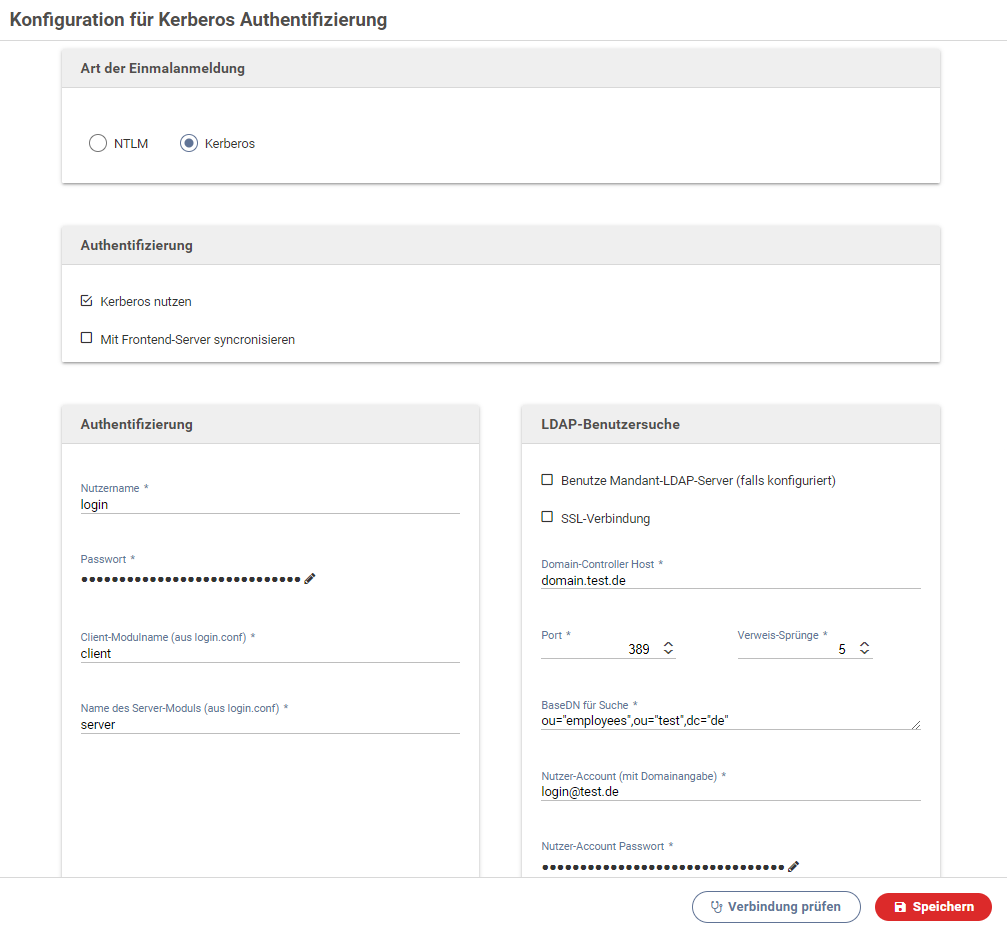The width and height of the screenshot is (1007, 926).
Task: Click the Port number stepper arrows
Action: click(x=668, y=649)
